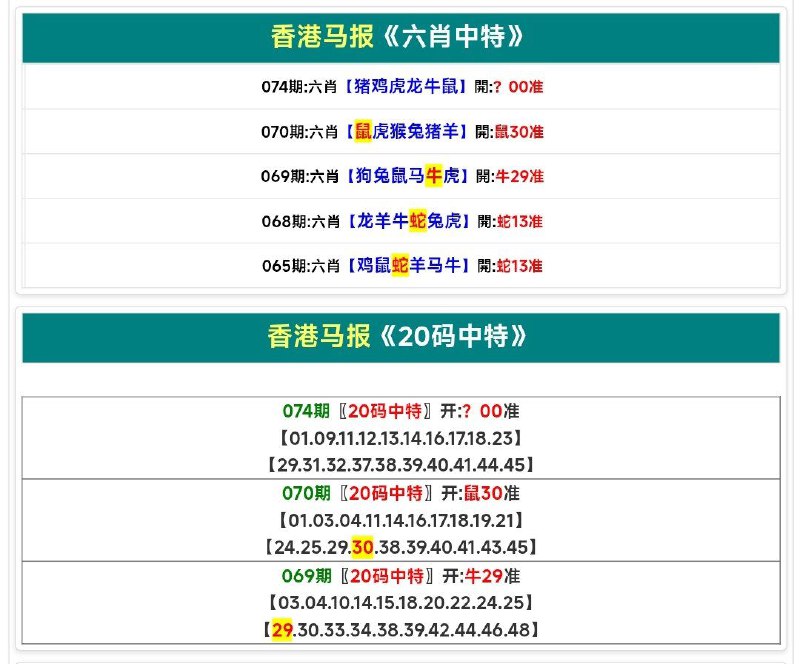Click the 香港马报《20码中特》 header banner
This screenshot has width=800, height=664.
click(x=401, y=338)
